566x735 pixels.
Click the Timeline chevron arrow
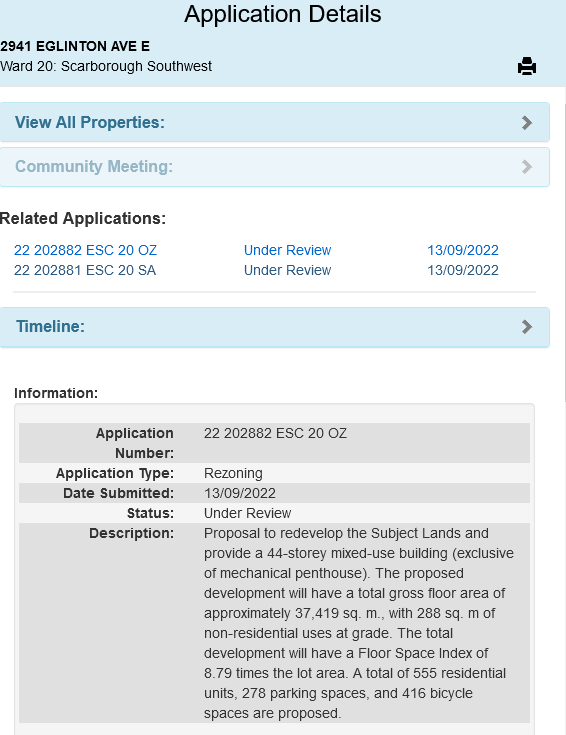pos(527,327)
